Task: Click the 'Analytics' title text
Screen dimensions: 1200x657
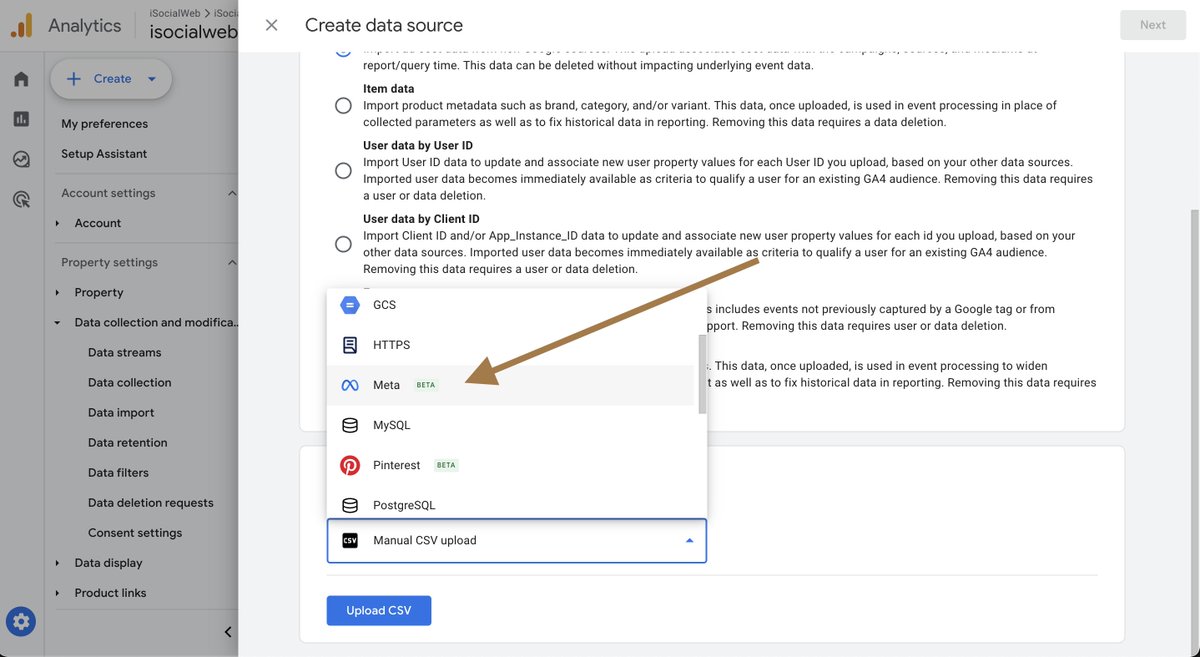Action: pos(85,26)
